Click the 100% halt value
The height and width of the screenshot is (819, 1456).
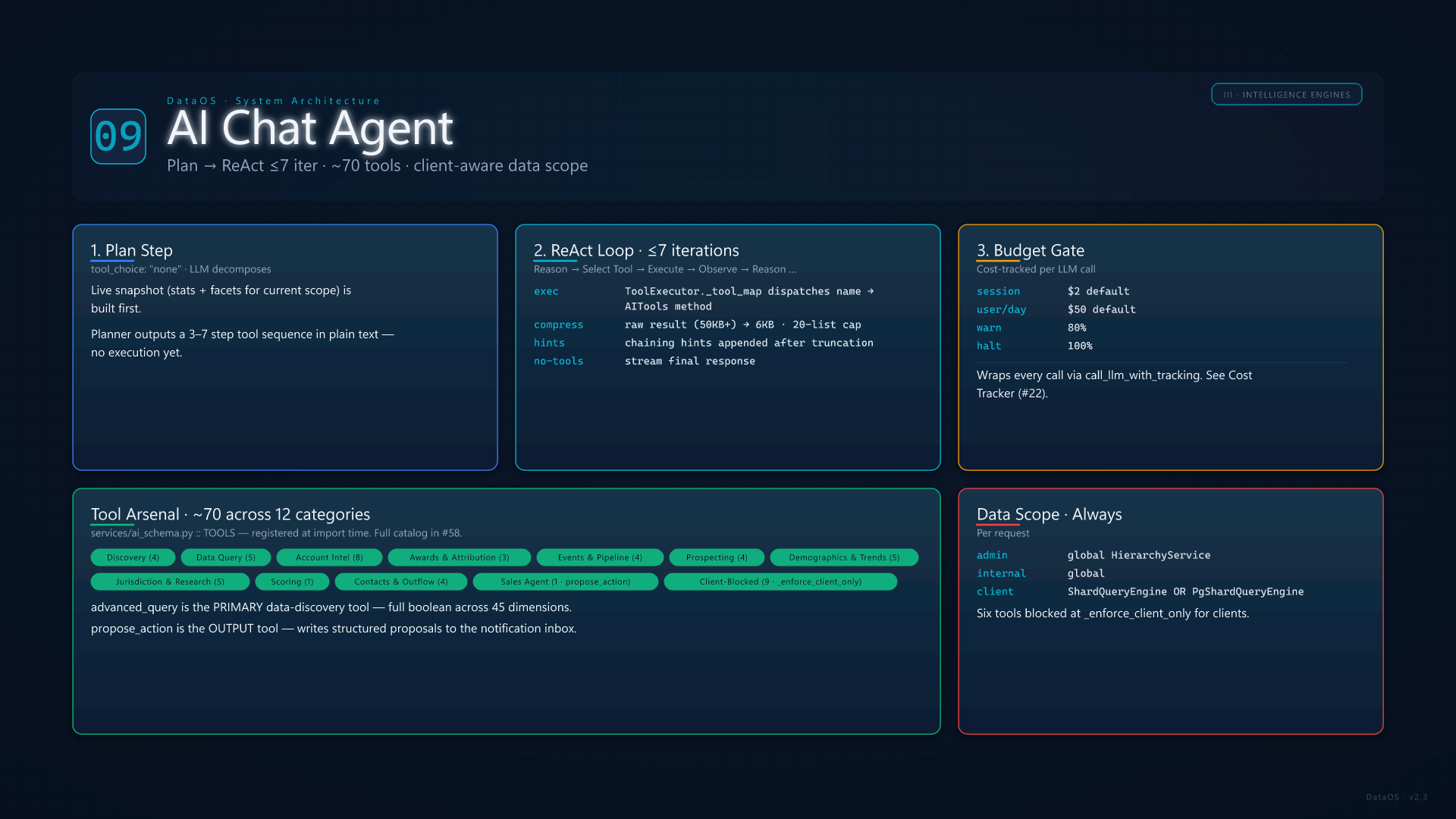click(x=1080, y=346)
